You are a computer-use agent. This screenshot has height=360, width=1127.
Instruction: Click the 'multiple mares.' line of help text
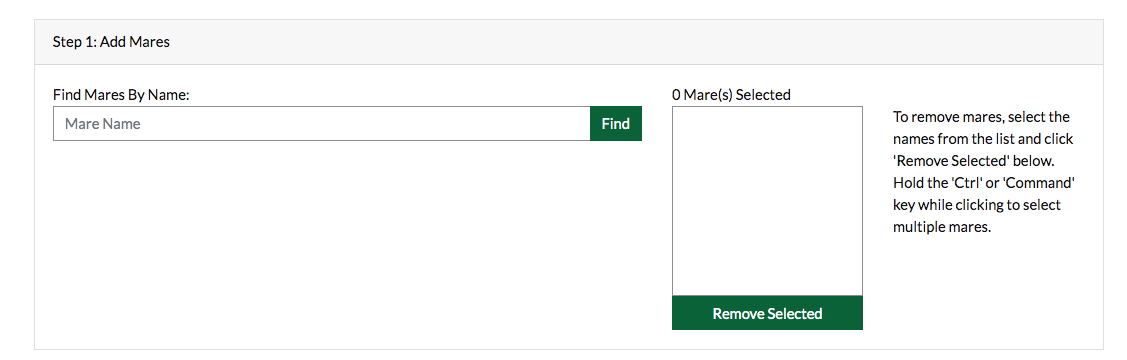tap(942, 227)
